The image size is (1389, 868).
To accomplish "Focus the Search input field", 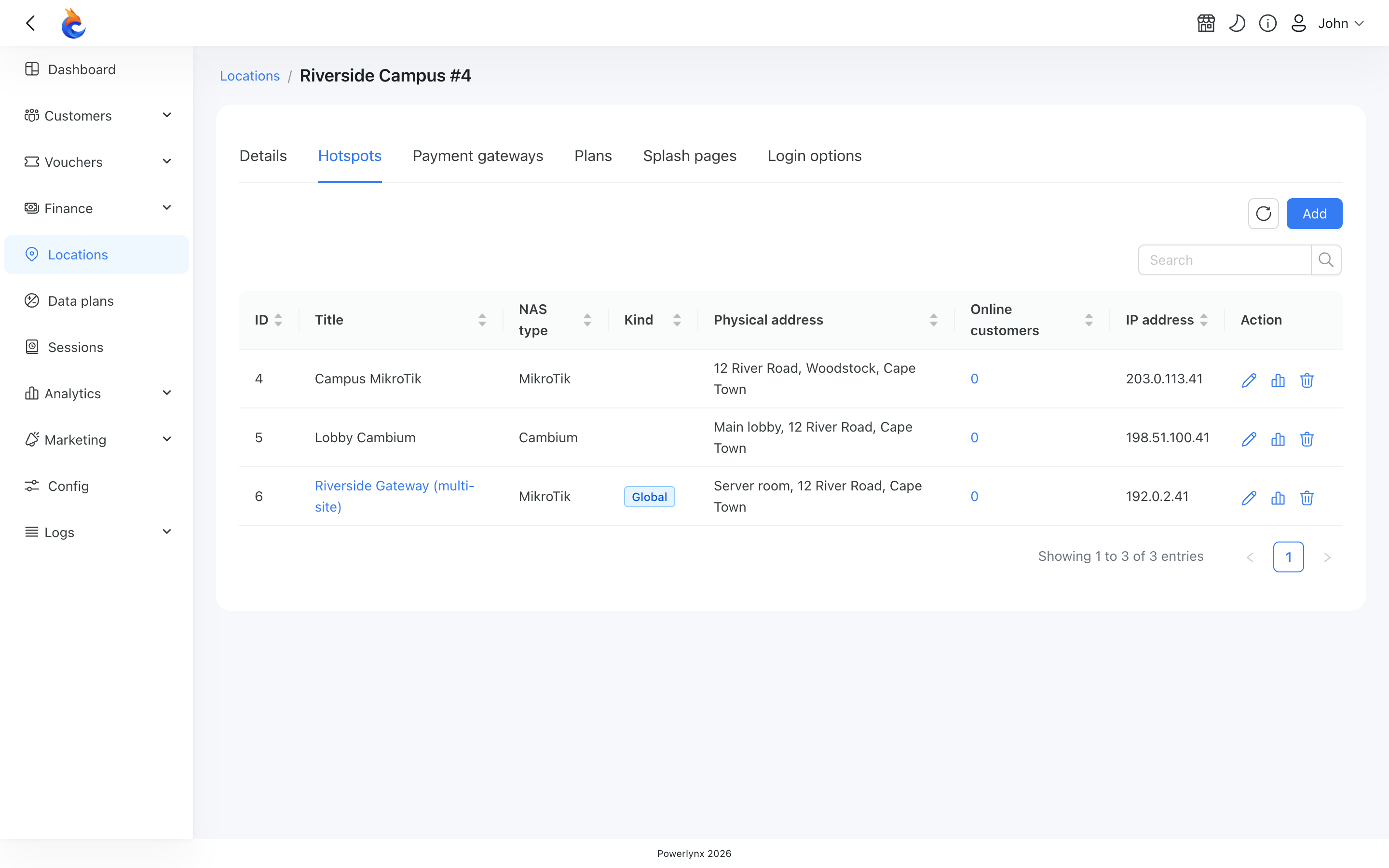I will click(1225, 260).
